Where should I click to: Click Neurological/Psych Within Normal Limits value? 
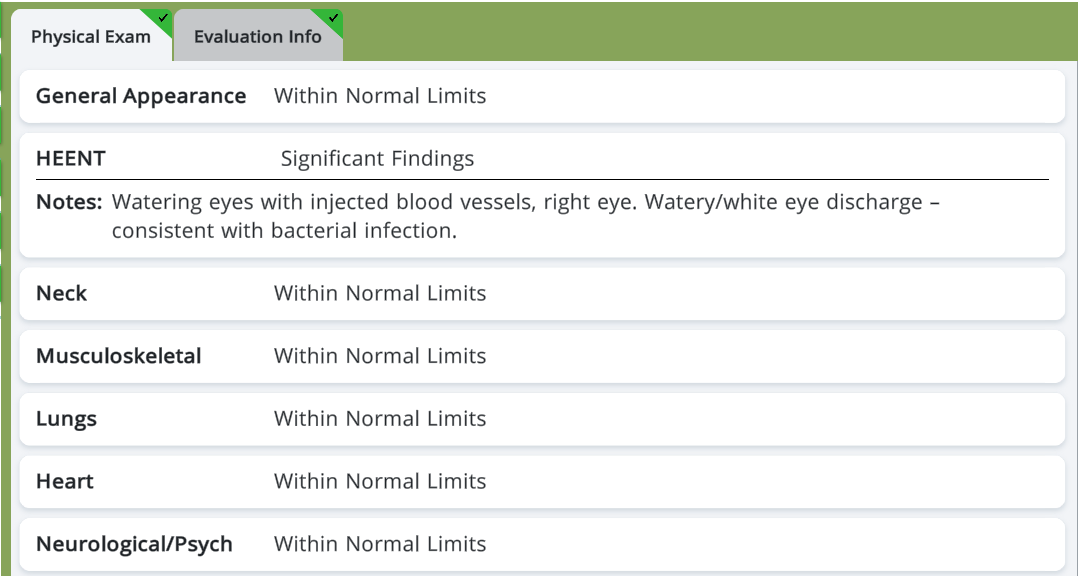click(x=380, y=544)
